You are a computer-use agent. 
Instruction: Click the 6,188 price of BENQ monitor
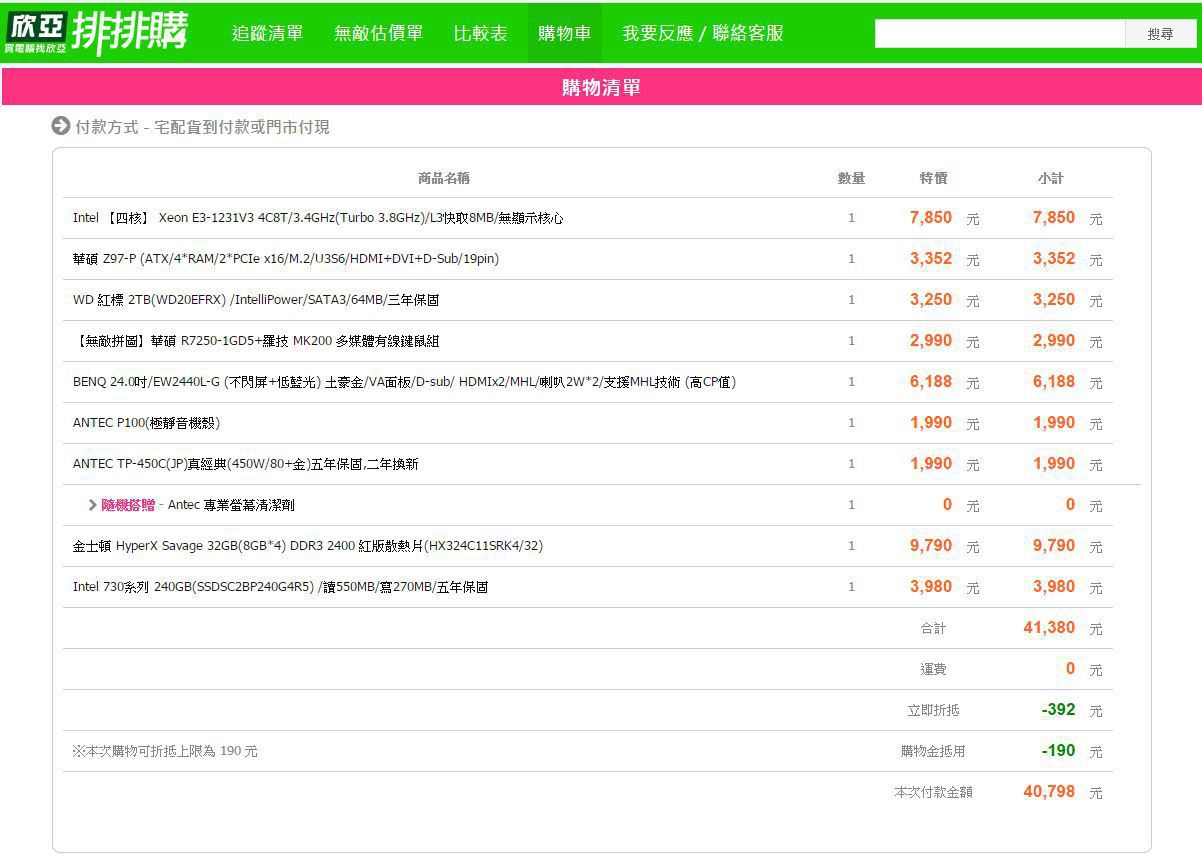click(x=931, y=381)
